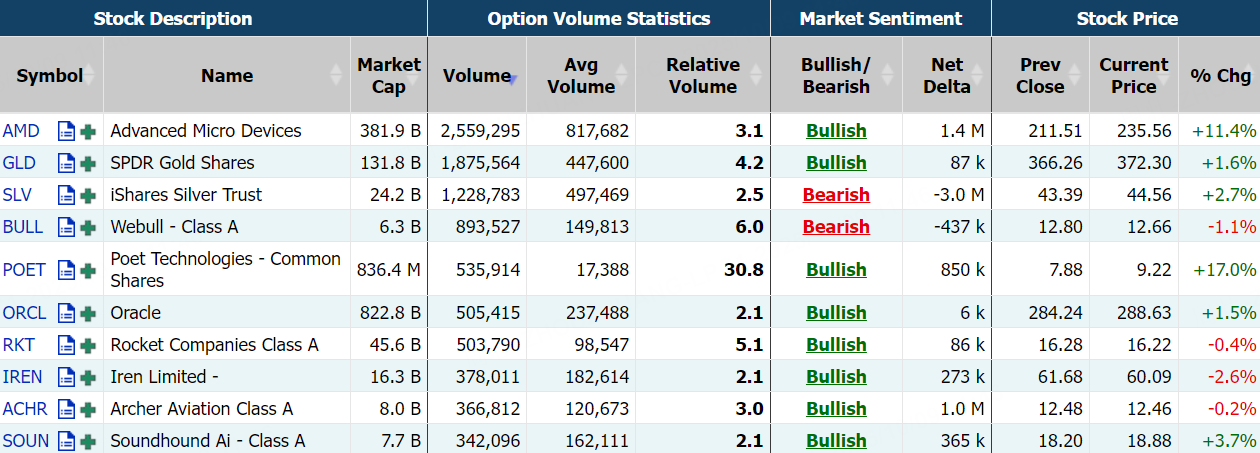Click the % Chg column header
Viewport: 1260px width, 453px height.
tap(1220, 75)
